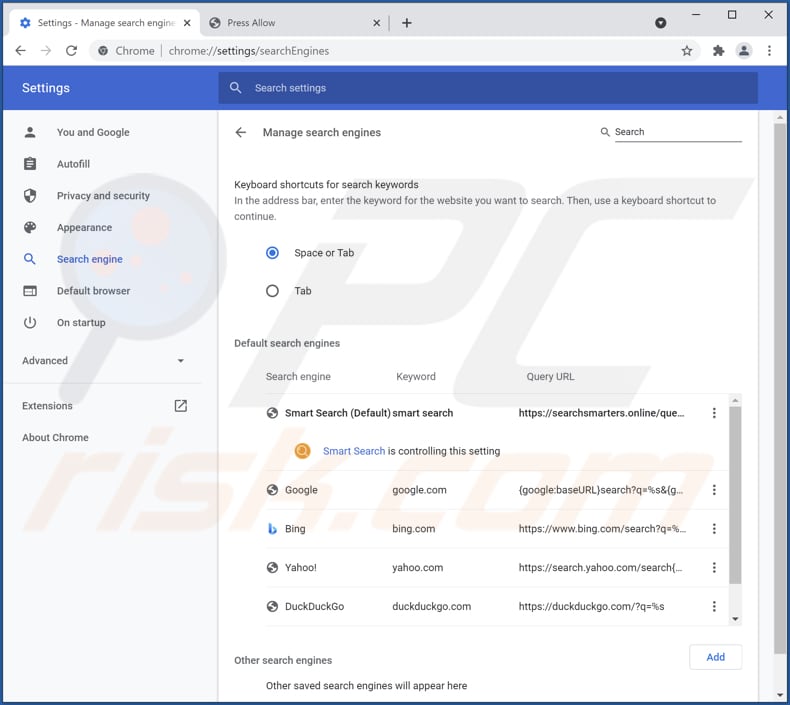Open Extensions in a new tab via its external-link icon
The image size is (790, 705).
pos(180,406)
